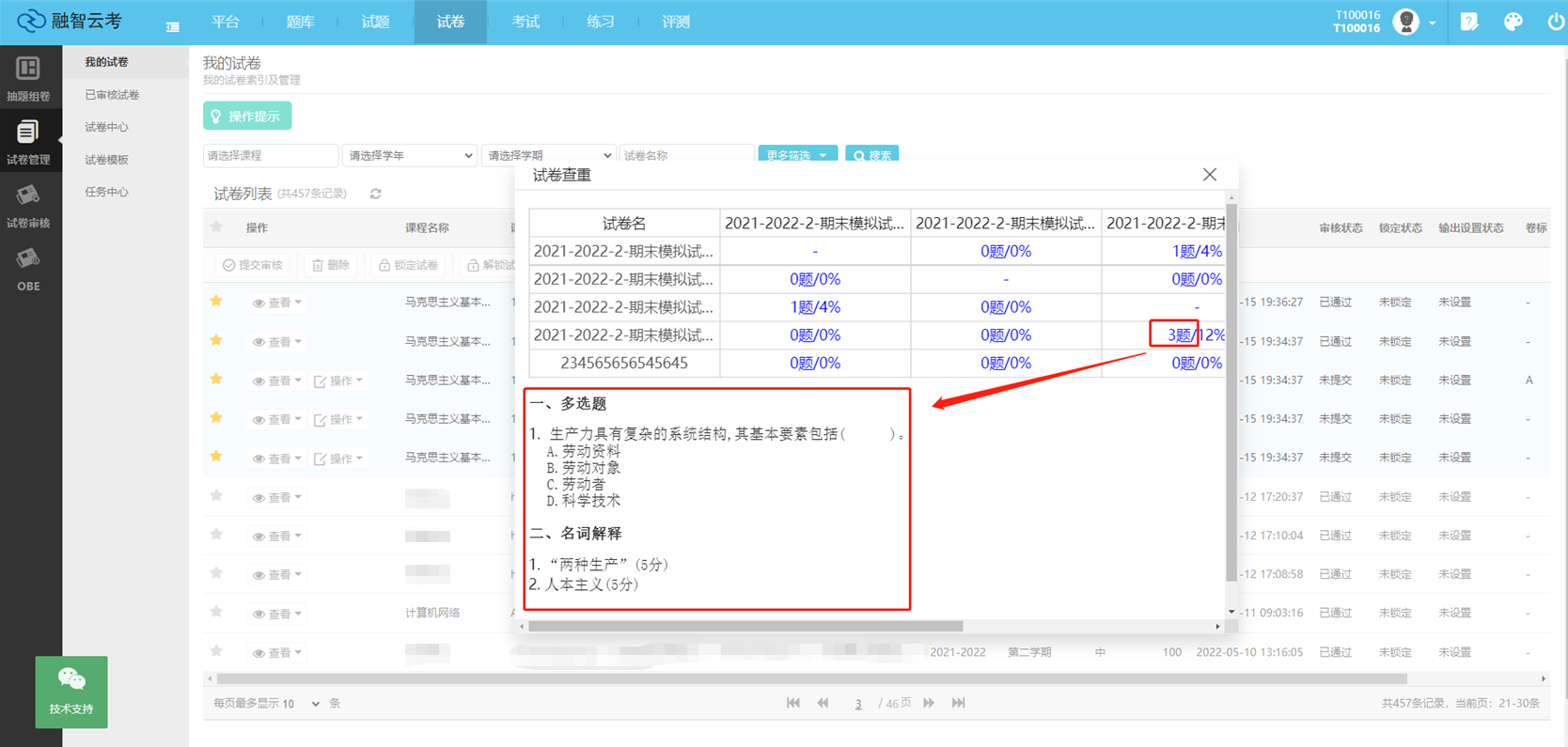Toggle the star in table header
1568x747 pixels.
[216, 227]
